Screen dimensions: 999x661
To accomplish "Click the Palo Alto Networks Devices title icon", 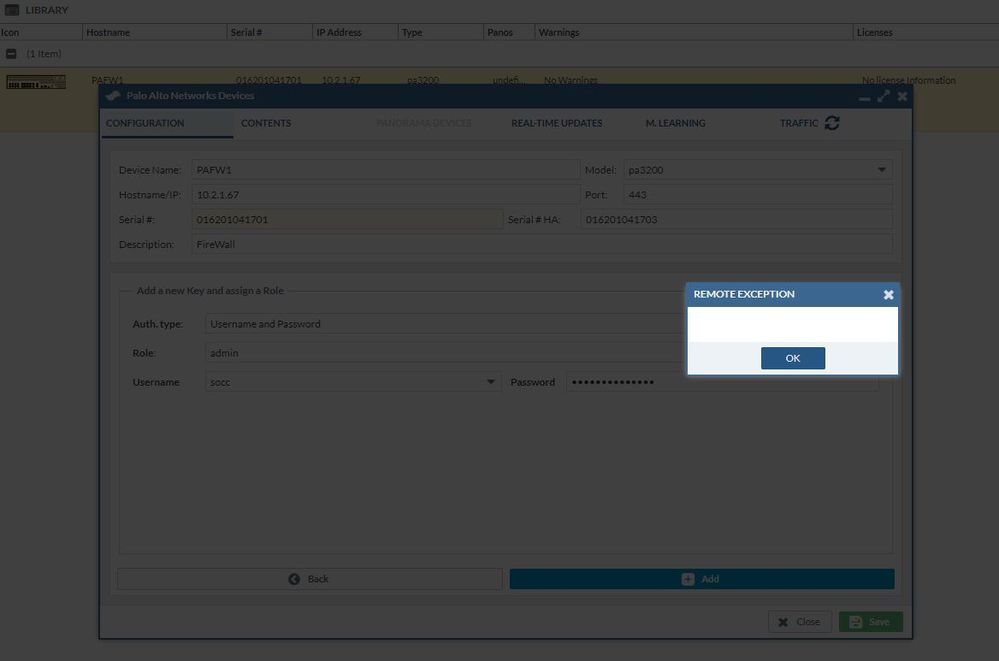I will (x=113, y=96).
